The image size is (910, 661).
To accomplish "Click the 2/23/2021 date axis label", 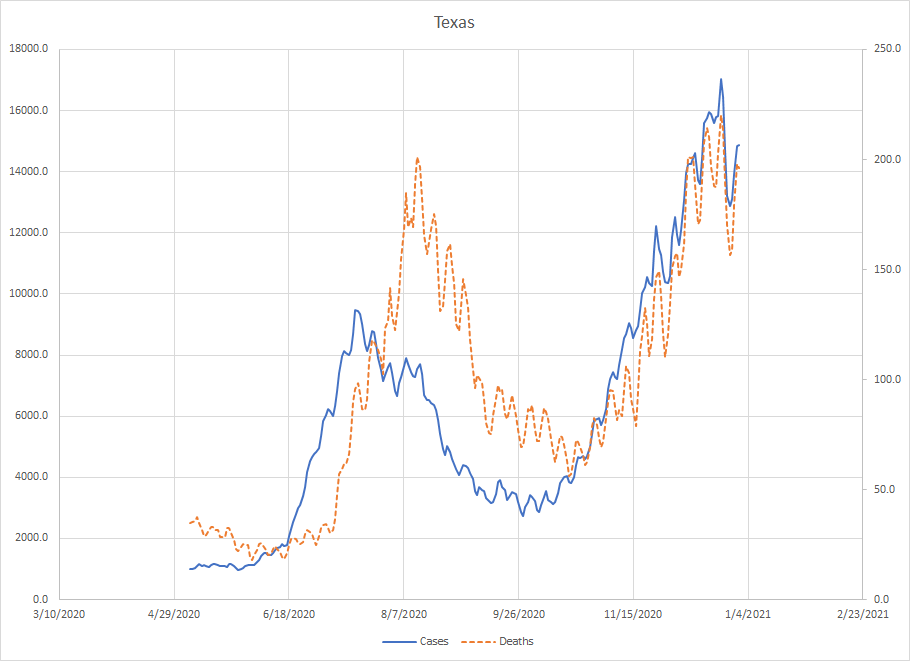I will point(862,614).
